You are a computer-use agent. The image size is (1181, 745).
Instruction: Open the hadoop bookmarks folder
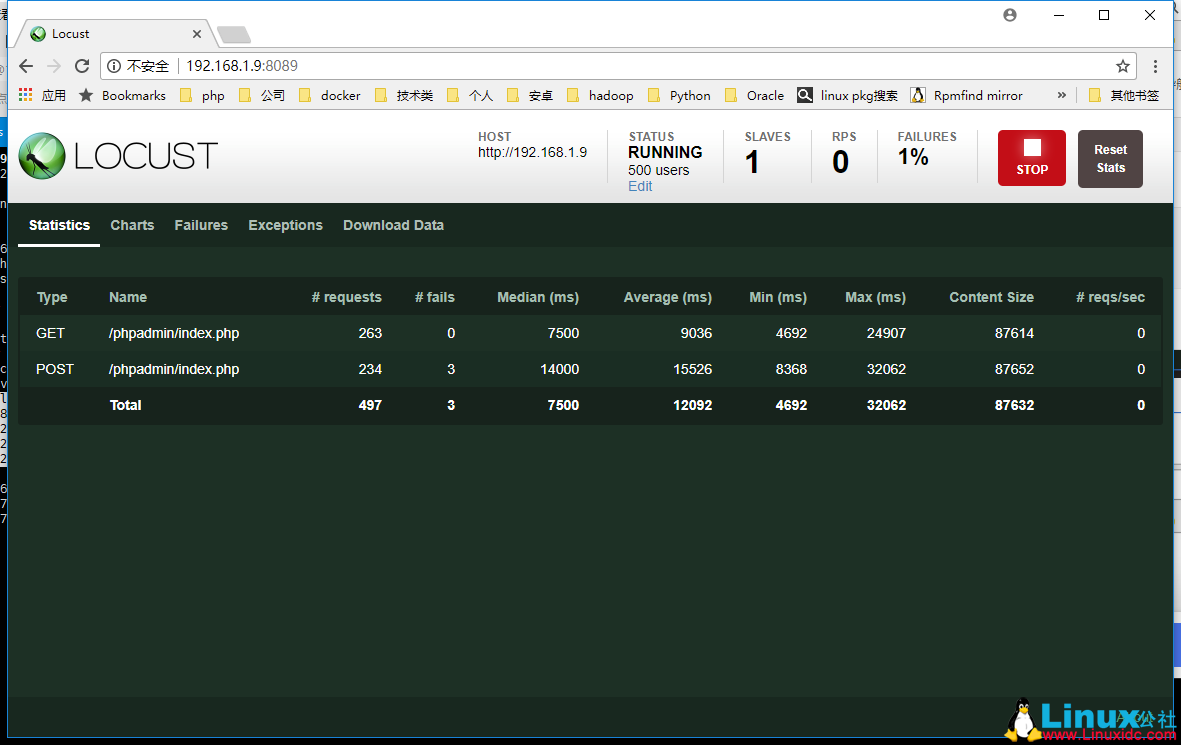[x=600, y=95]
